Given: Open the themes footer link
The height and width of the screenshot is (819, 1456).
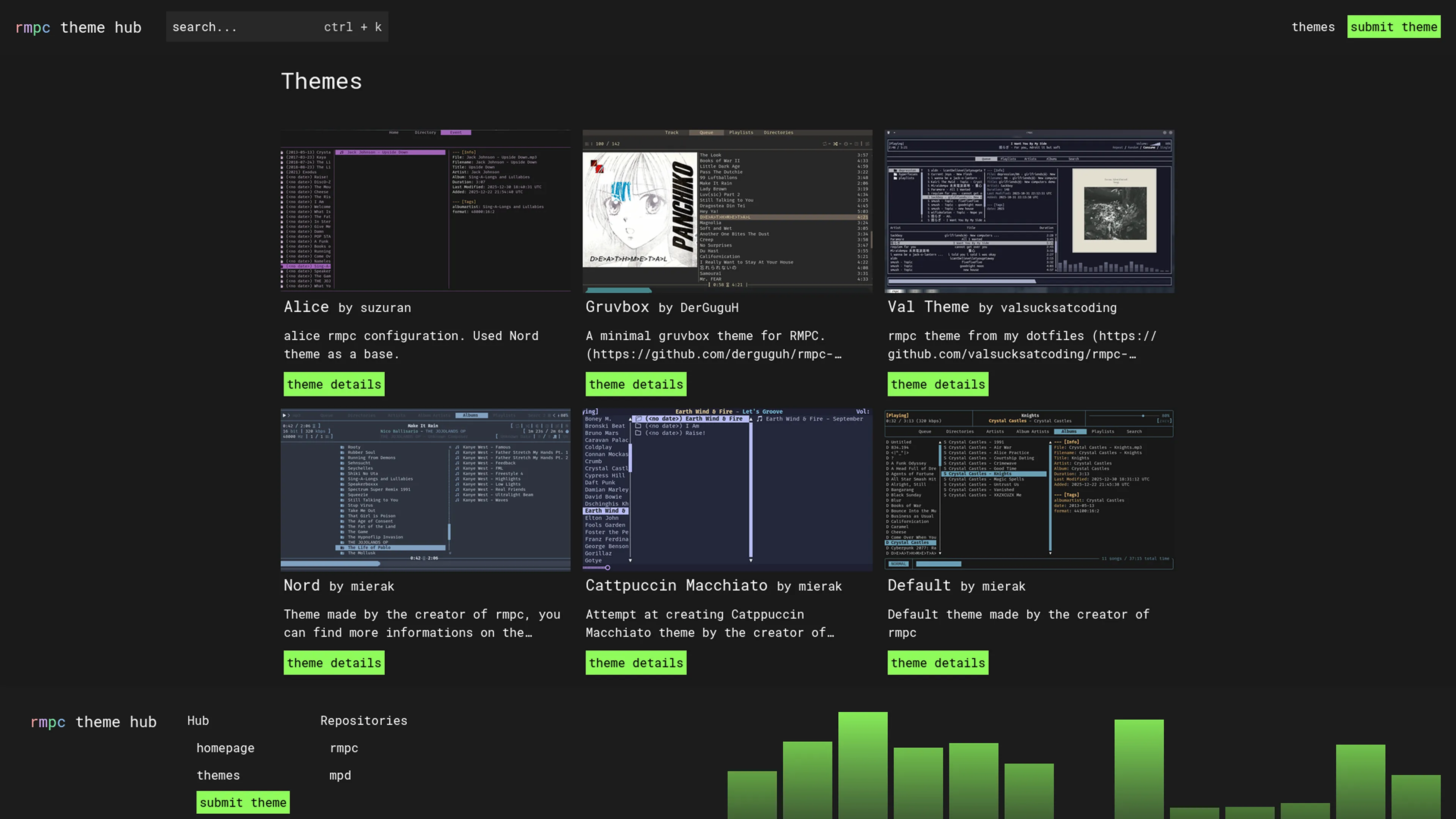Looking at the screenshot, I should pos(218,775).
